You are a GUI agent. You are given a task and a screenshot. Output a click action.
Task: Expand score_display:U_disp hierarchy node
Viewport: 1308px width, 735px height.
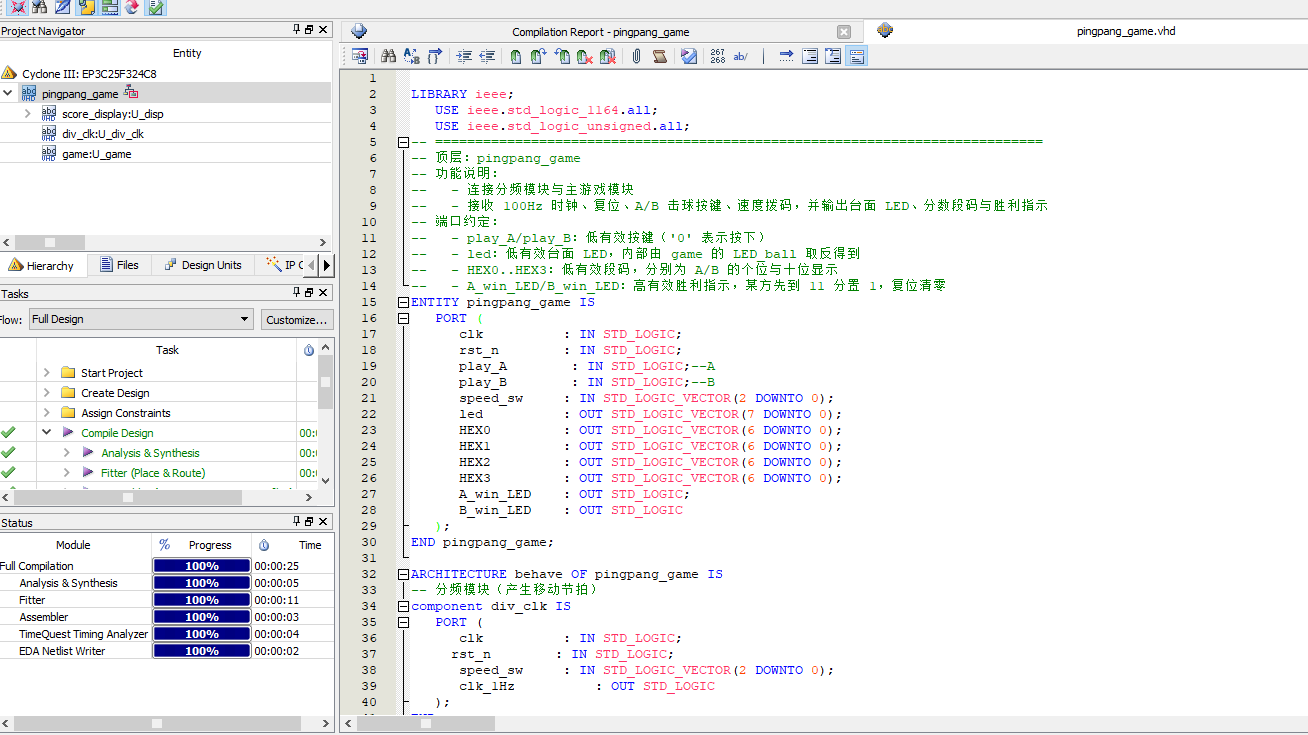point(27,113)
